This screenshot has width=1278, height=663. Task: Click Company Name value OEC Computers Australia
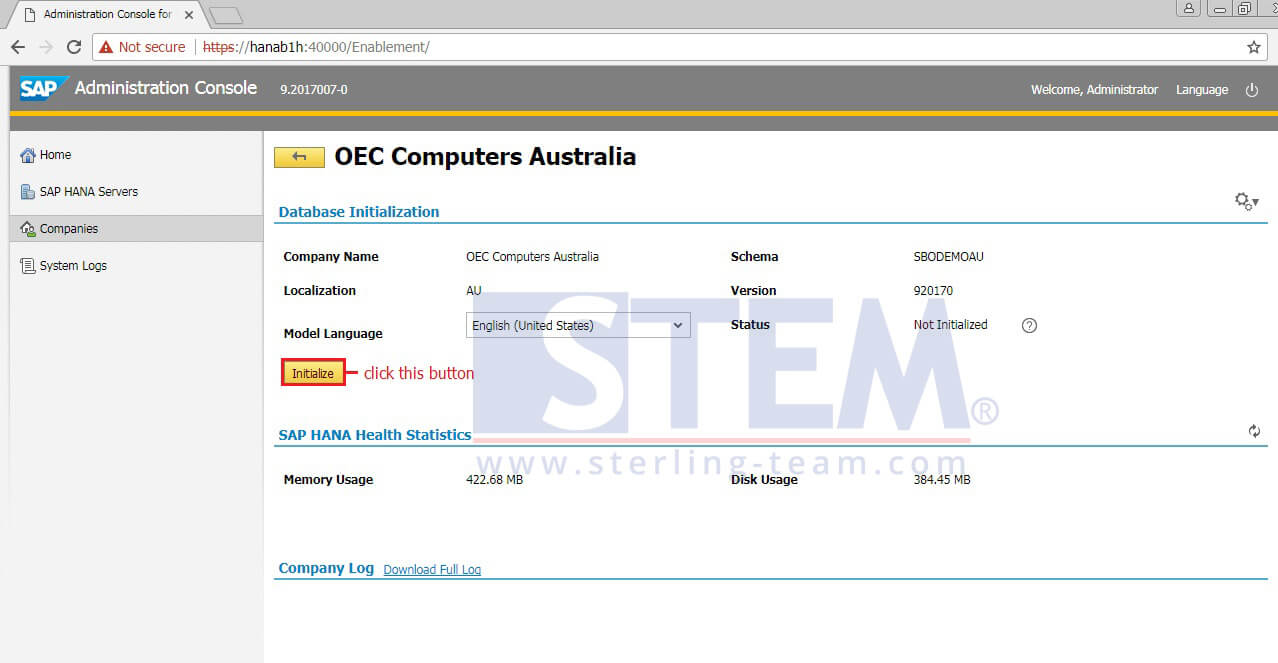(532, 257)
